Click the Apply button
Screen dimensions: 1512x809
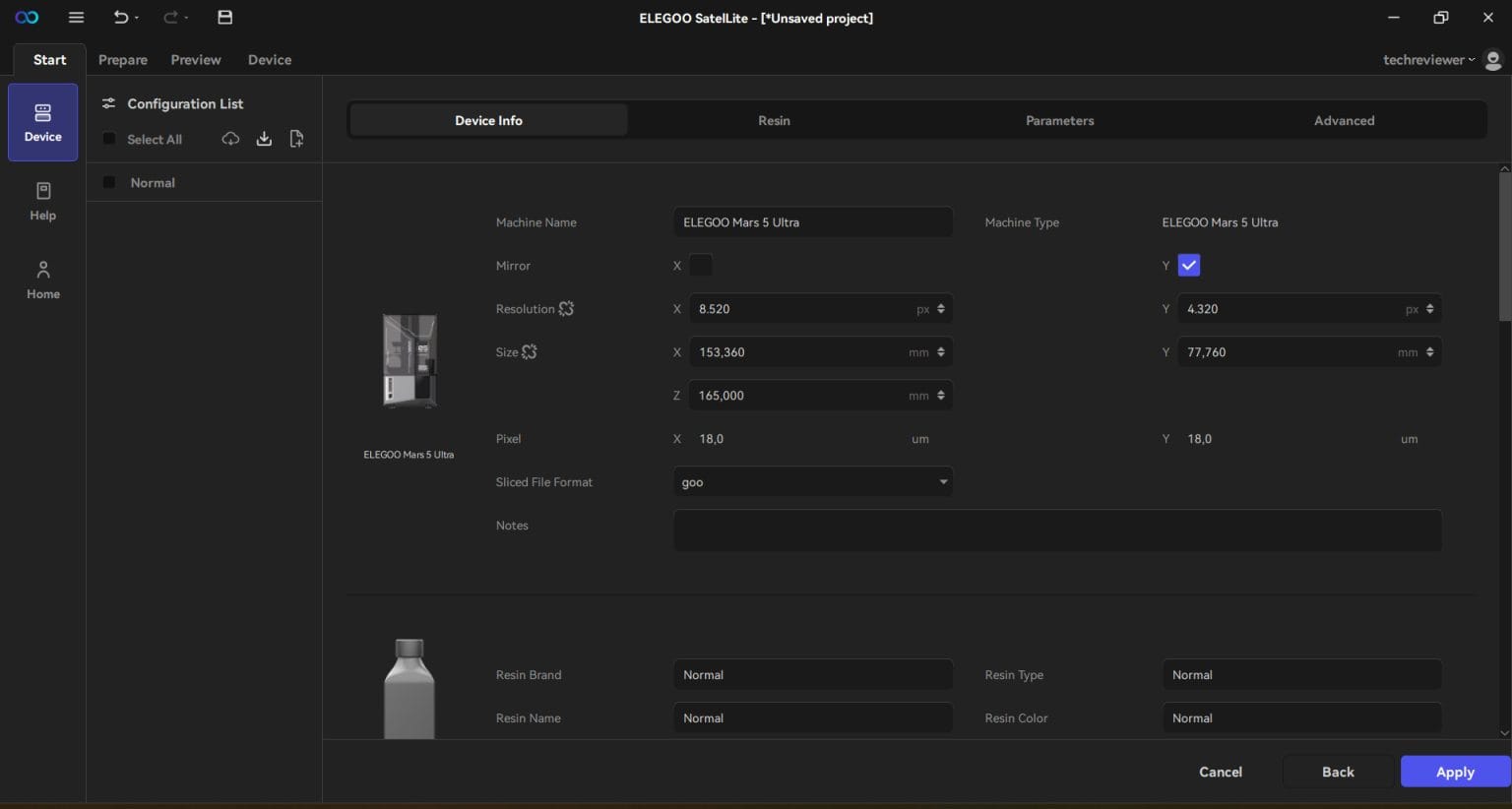[1454, 772]
